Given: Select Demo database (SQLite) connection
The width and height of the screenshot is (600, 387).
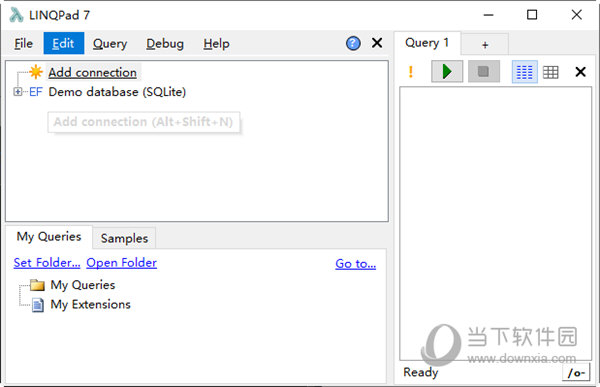Looking at the screenshot, I should click(x=117, y=92).
